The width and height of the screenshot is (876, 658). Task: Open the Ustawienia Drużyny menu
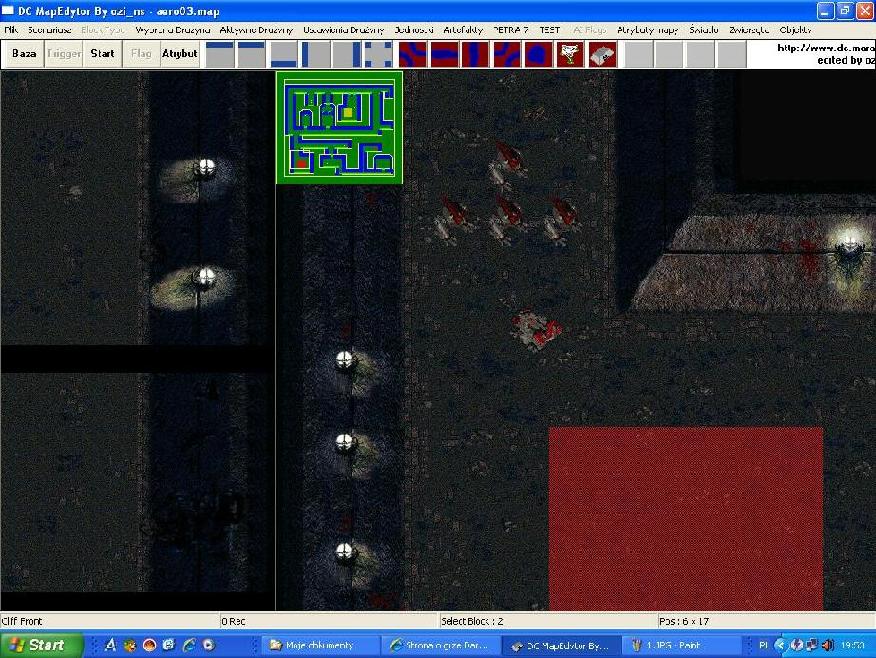(344, 30)
